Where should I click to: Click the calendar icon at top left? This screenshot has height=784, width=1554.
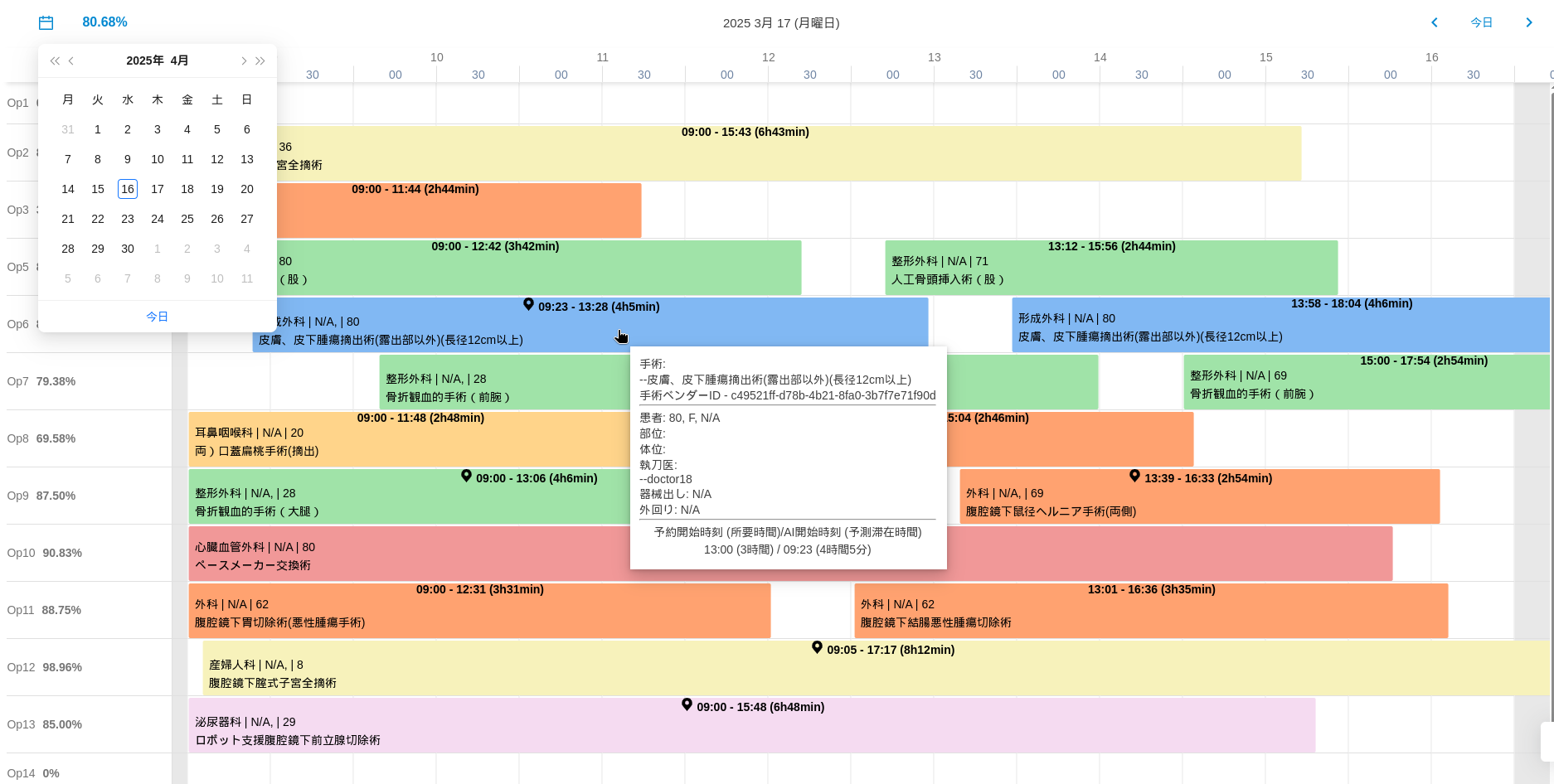tap(46, 22)
